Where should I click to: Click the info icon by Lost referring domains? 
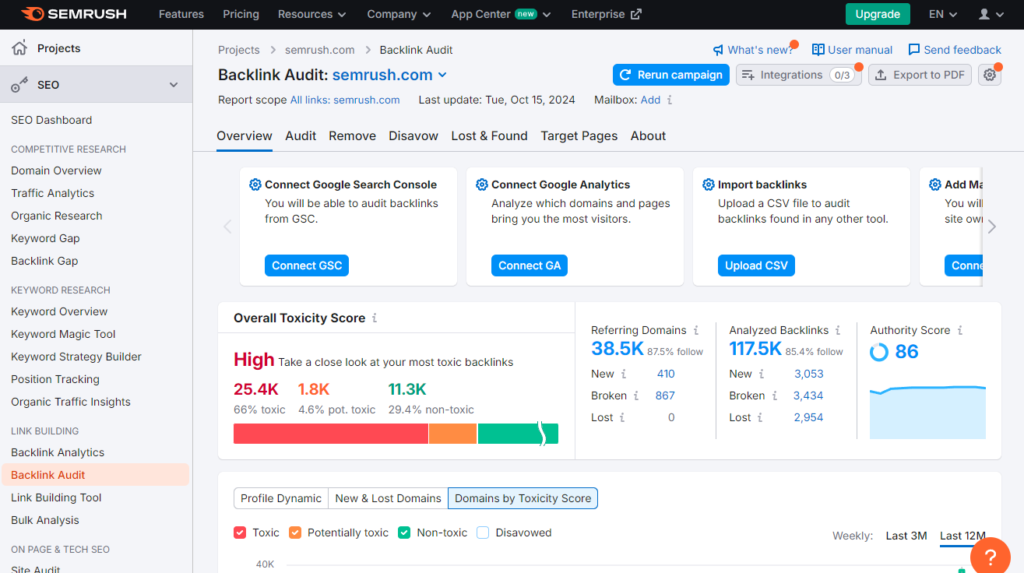[622, 417]
